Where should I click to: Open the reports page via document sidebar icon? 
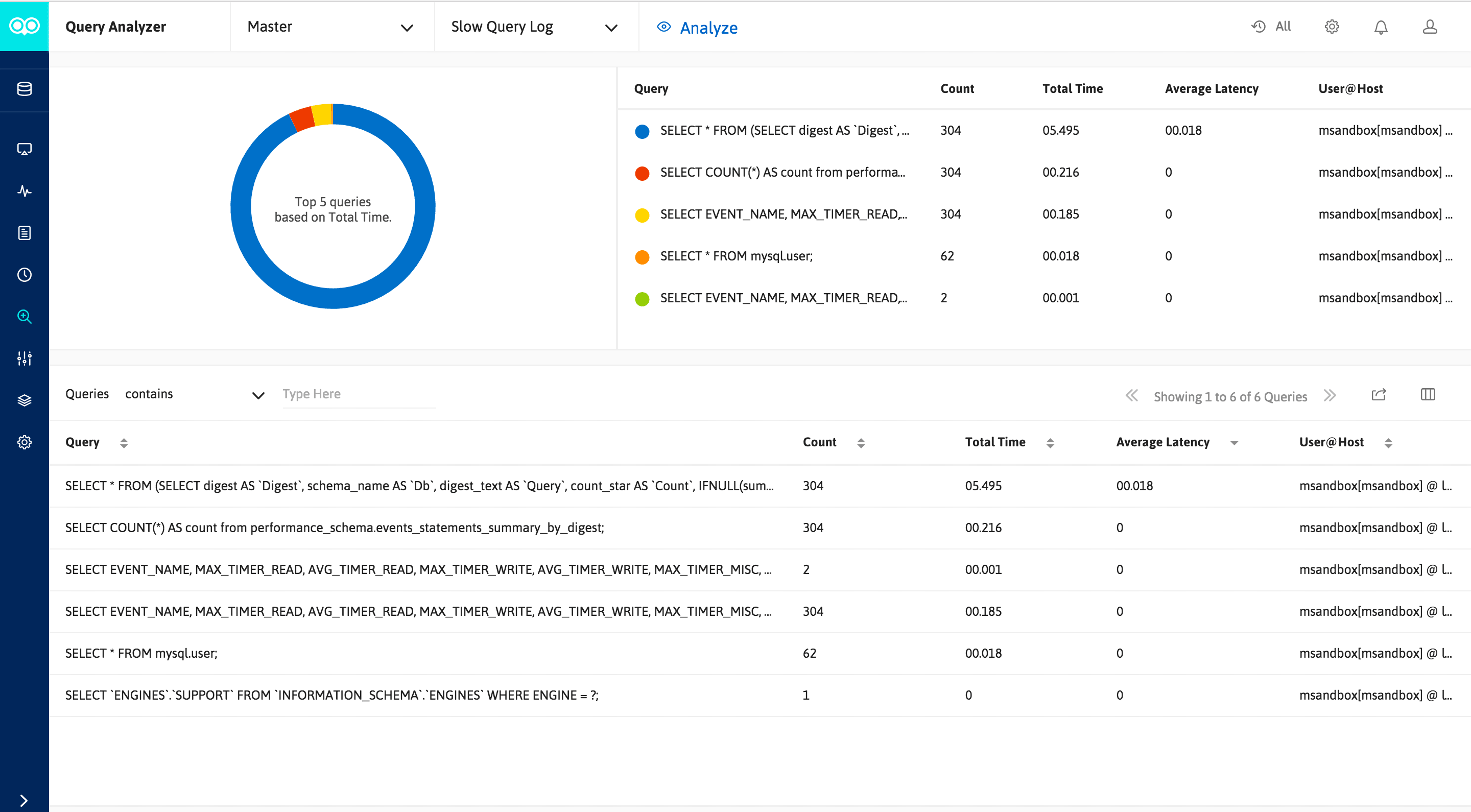tap(24, 232)
